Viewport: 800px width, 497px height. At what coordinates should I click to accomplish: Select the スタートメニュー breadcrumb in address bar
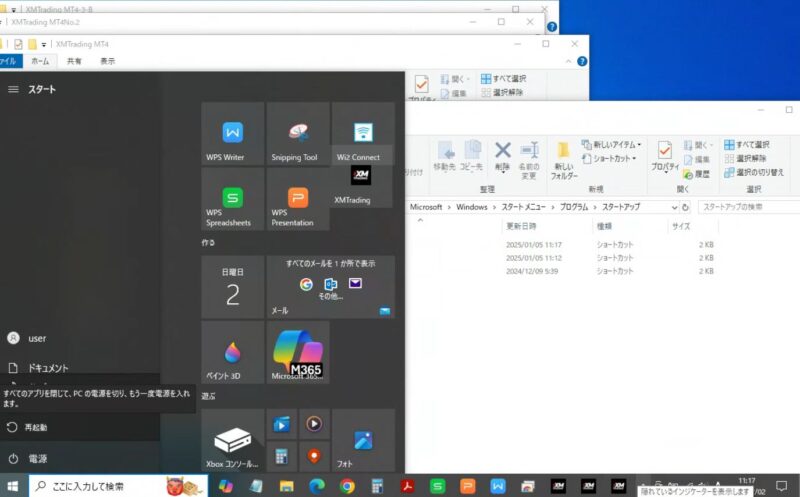click(523, 207)
